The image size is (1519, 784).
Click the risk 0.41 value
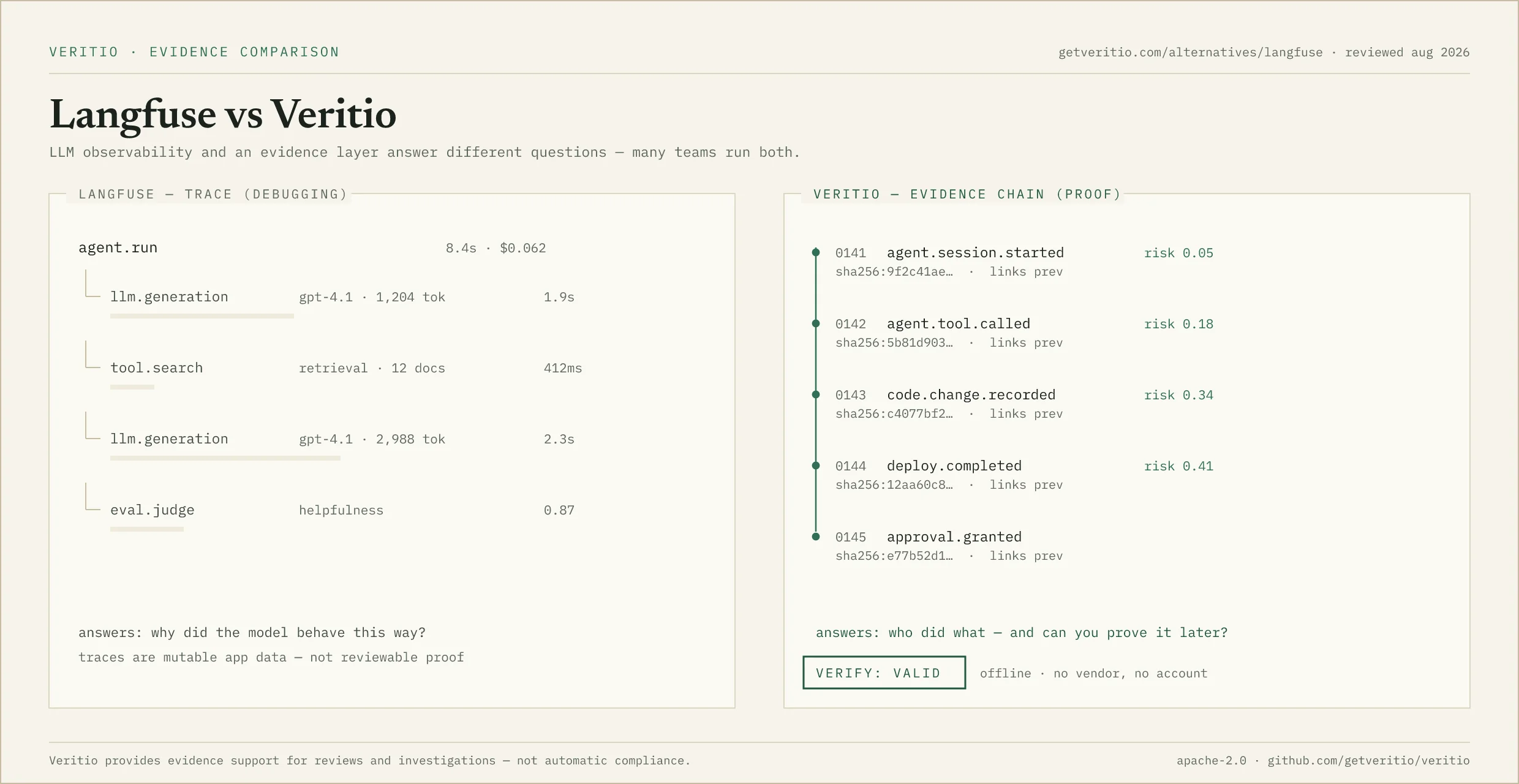coord(1178,466)
